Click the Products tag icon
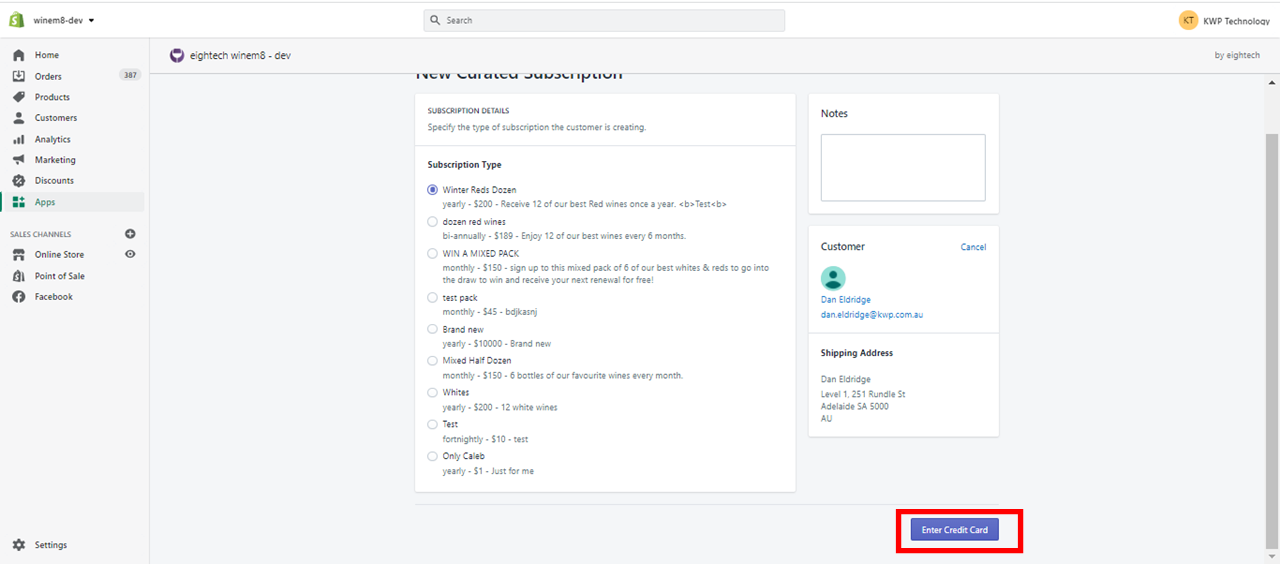Image resolution: width=1280 pixels, height=564 pixels. [x=18, y=97]
